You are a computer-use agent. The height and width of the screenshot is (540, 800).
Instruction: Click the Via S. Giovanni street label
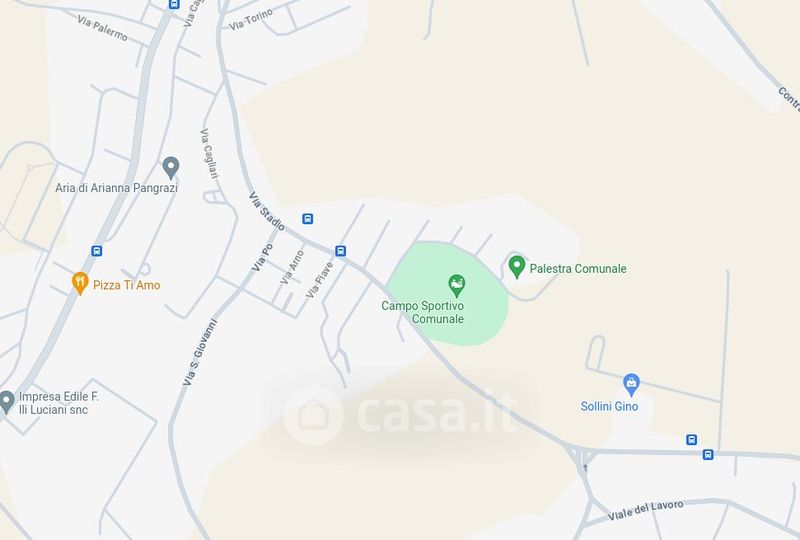pyautogui.click(x=200, y=352)
